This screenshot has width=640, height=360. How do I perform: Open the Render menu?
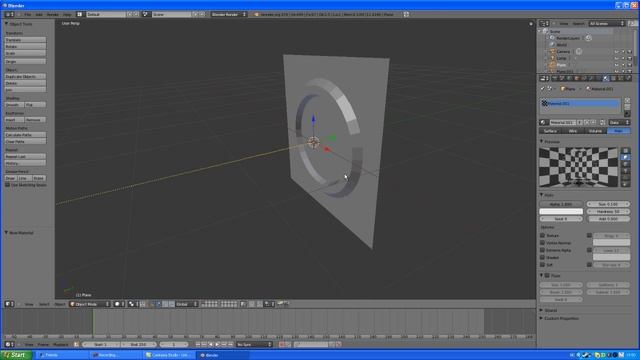click(x=53, y=14)
